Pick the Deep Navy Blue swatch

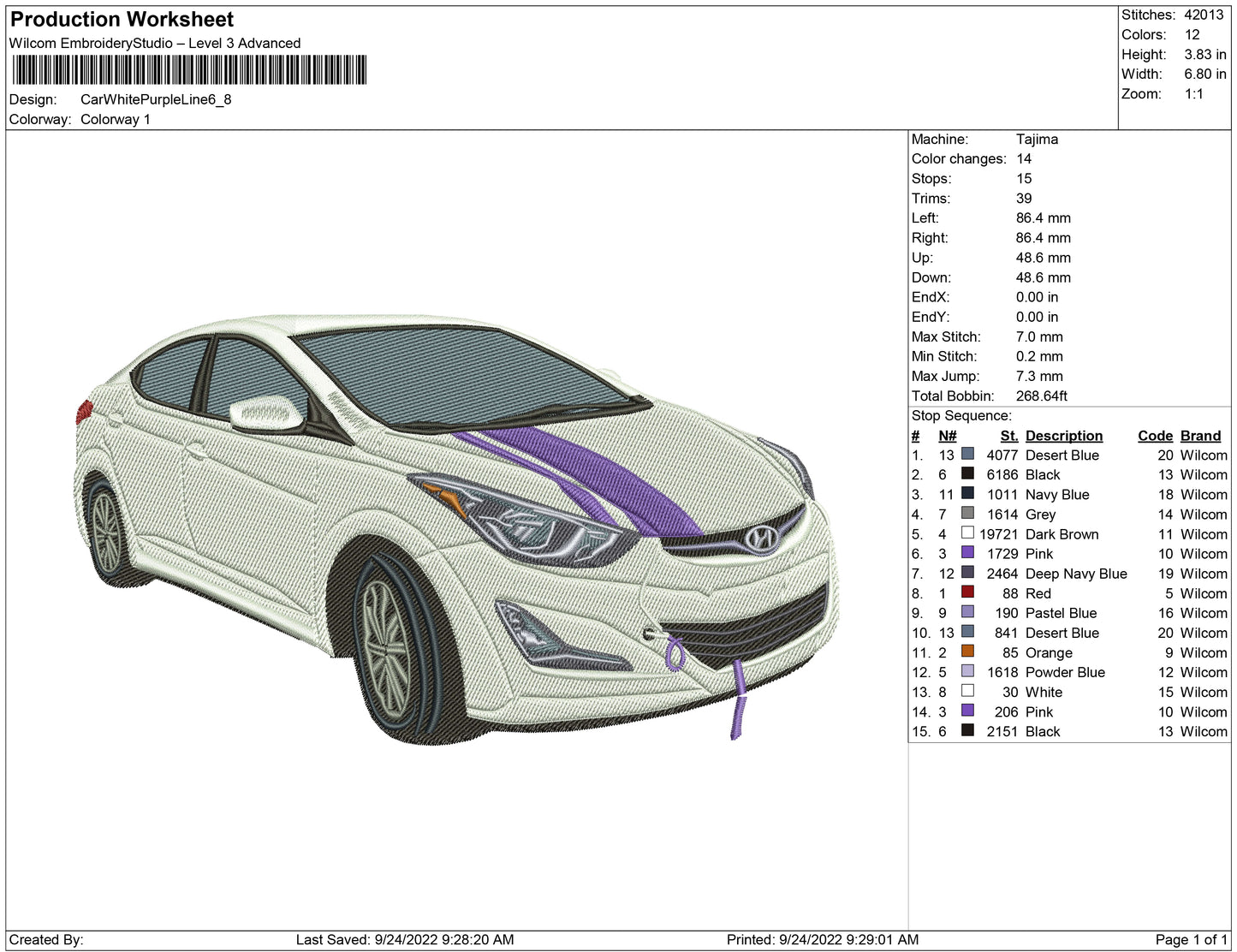click(967, 573)
